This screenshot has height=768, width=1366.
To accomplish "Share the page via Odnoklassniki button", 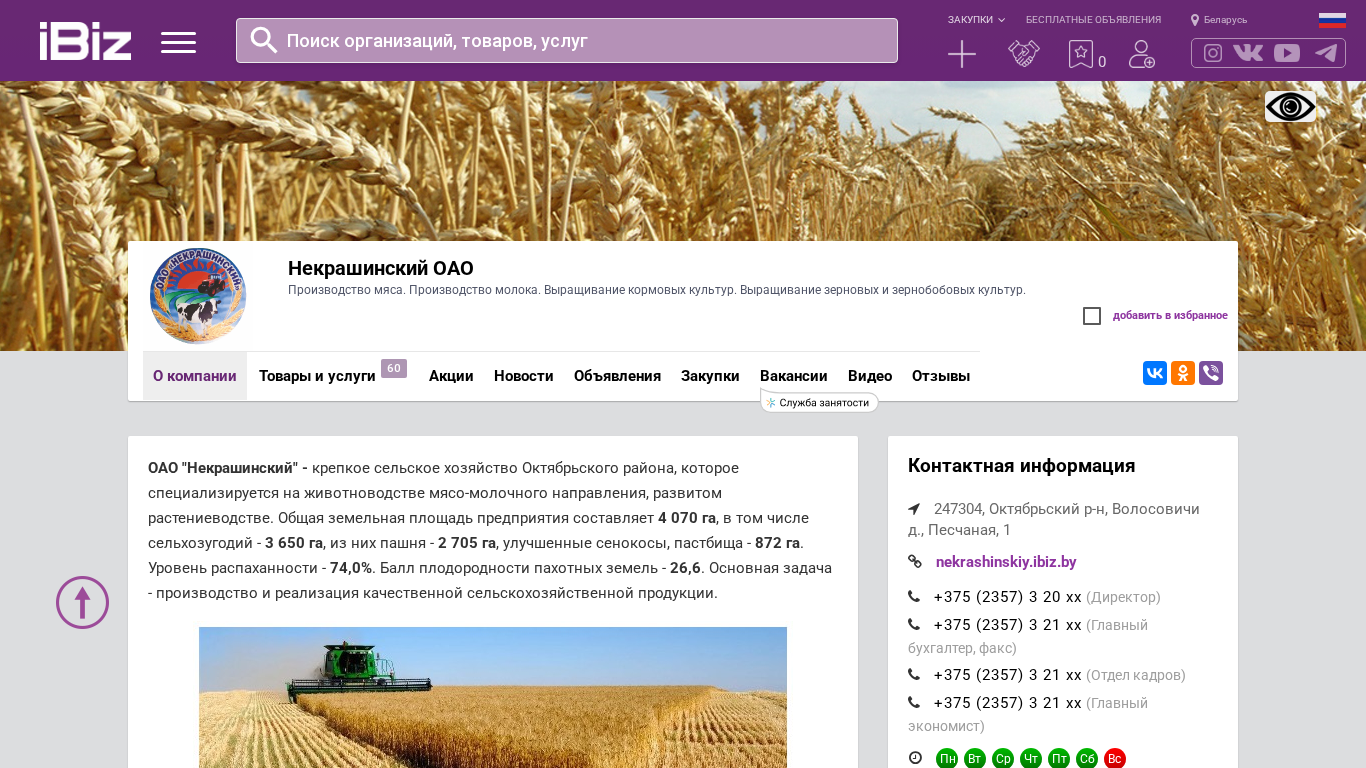I will pyautogui.click(x=1183, y=373).
